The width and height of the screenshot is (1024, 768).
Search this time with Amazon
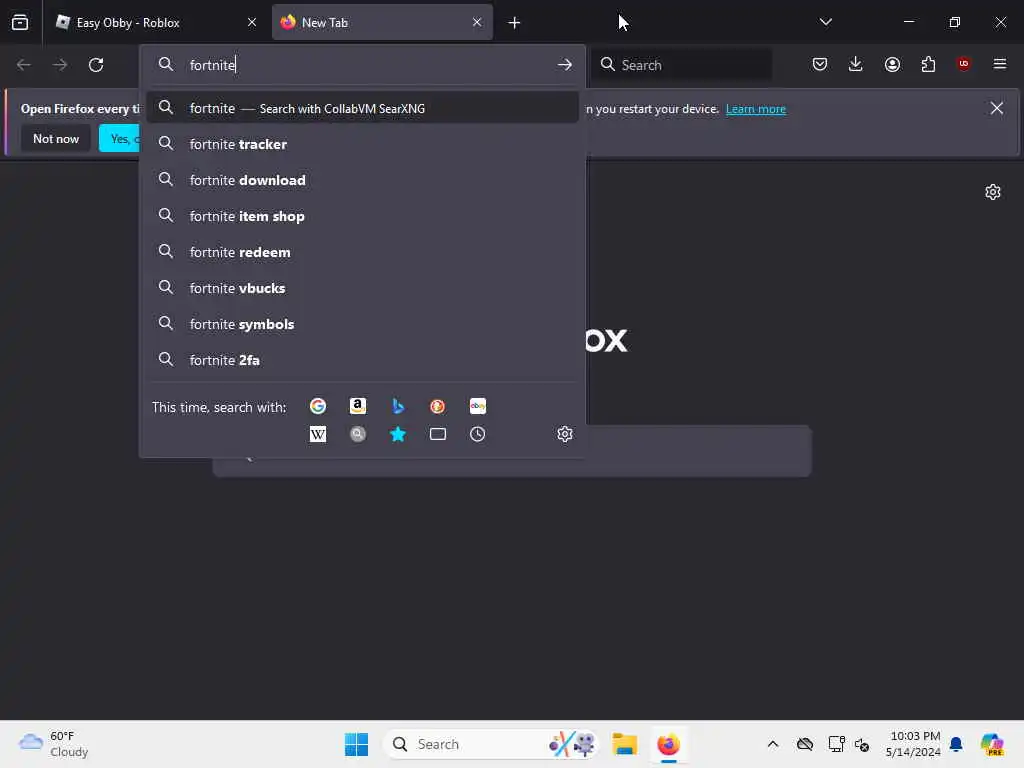[x=357, y=406]
